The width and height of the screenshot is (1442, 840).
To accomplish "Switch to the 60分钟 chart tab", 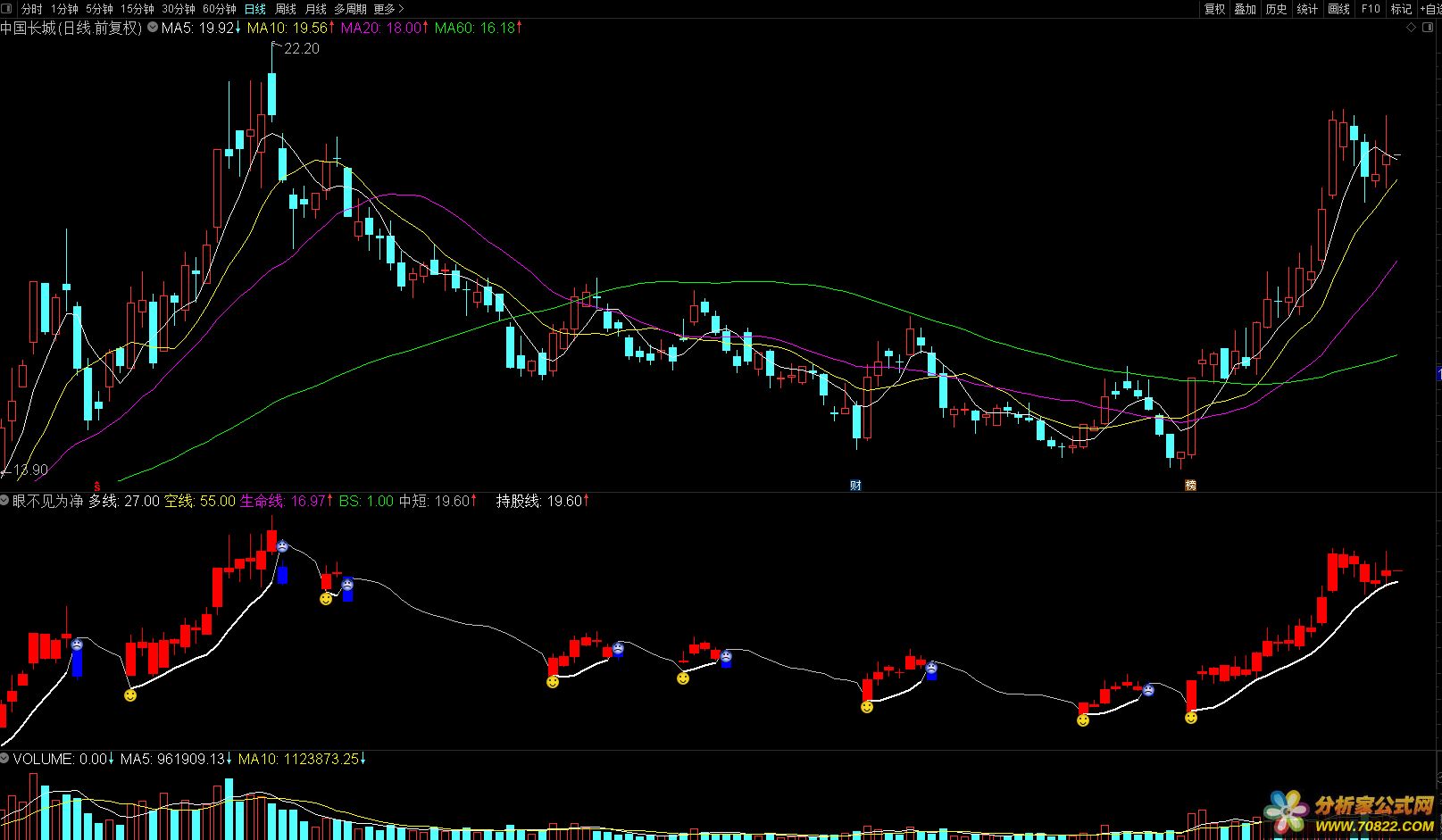I will point(220,9).
